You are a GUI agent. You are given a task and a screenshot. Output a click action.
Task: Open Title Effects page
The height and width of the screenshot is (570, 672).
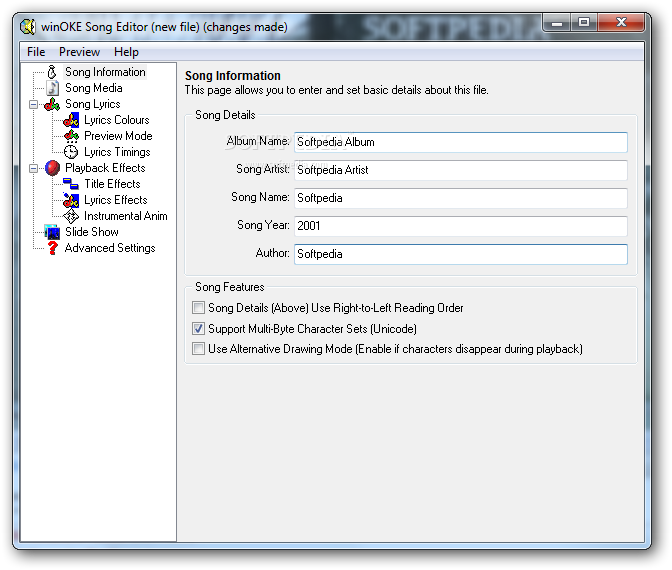[112, 184]
